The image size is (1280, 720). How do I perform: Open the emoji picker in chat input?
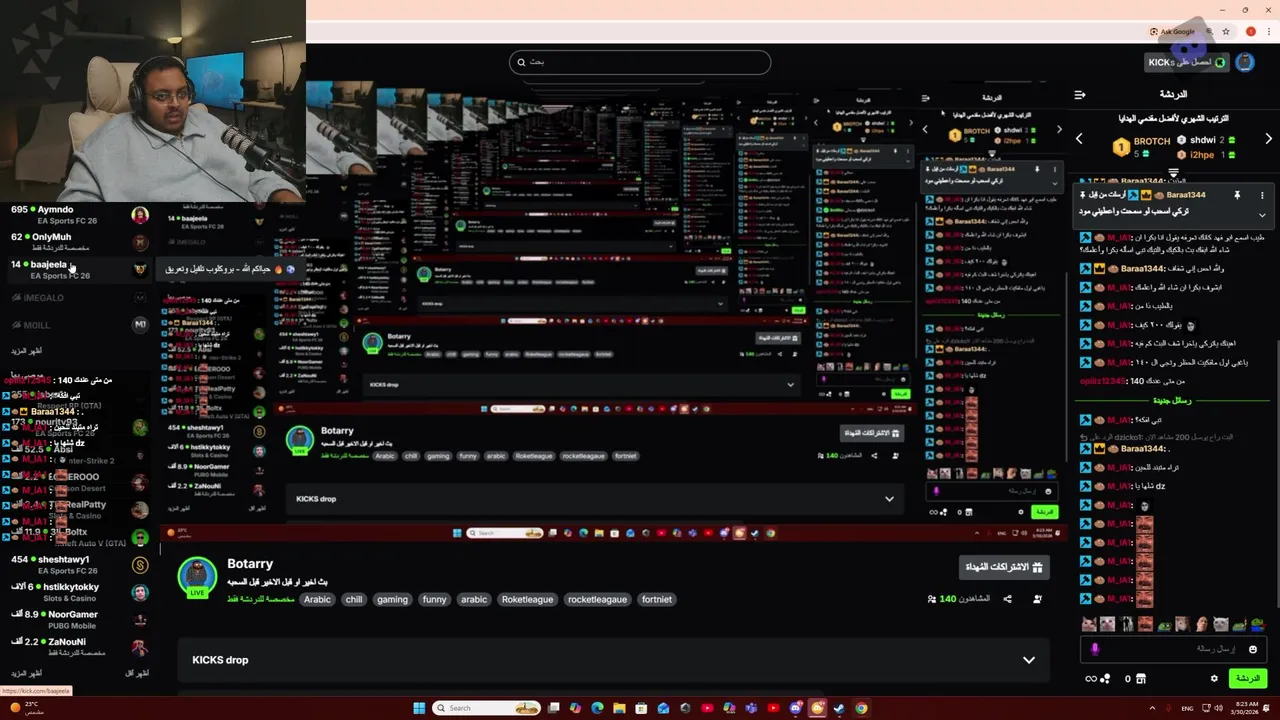point(1253,650)
